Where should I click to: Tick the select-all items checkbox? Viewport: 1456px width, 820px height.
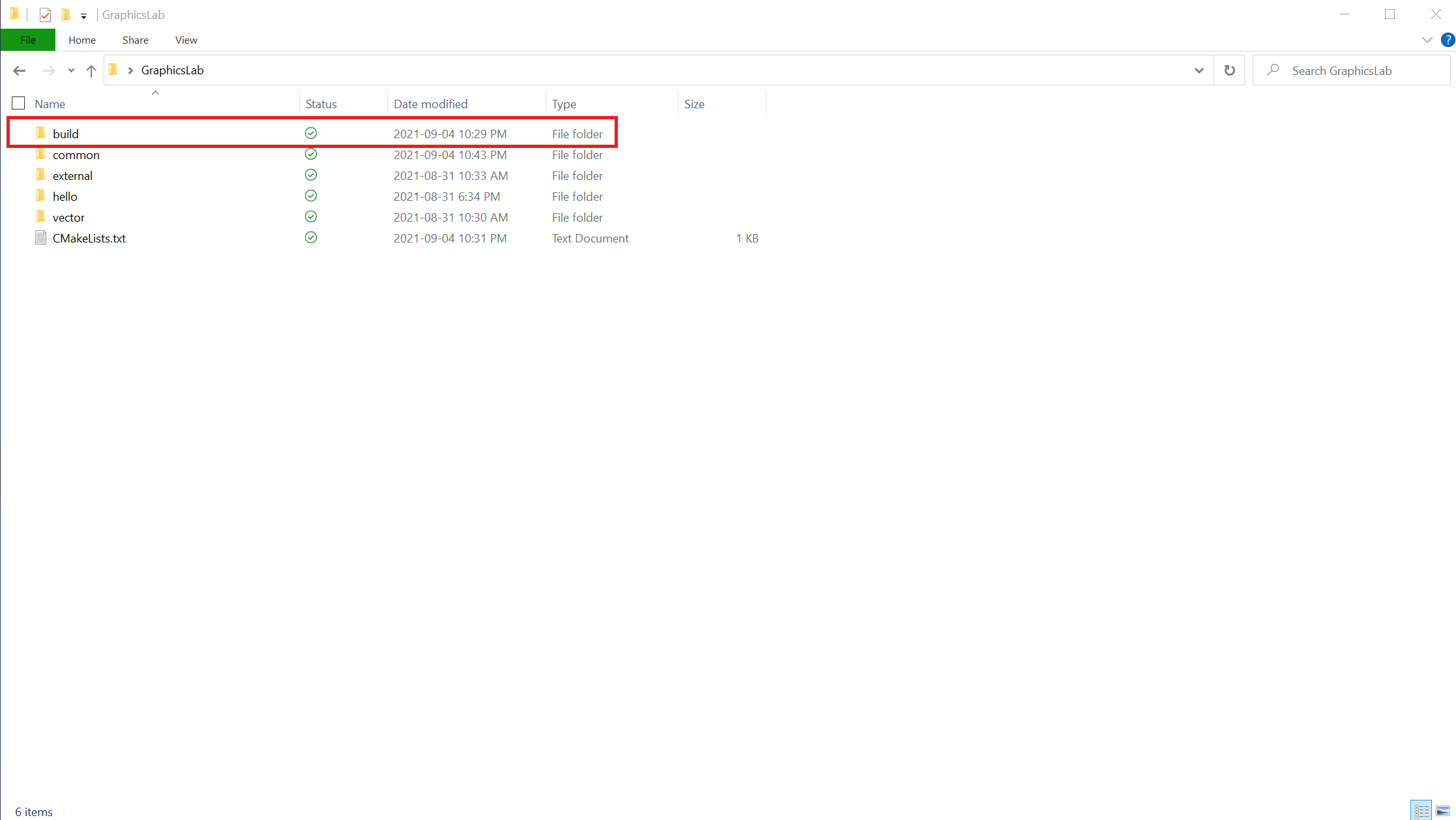pyautogui.click(x=18, y=103)
